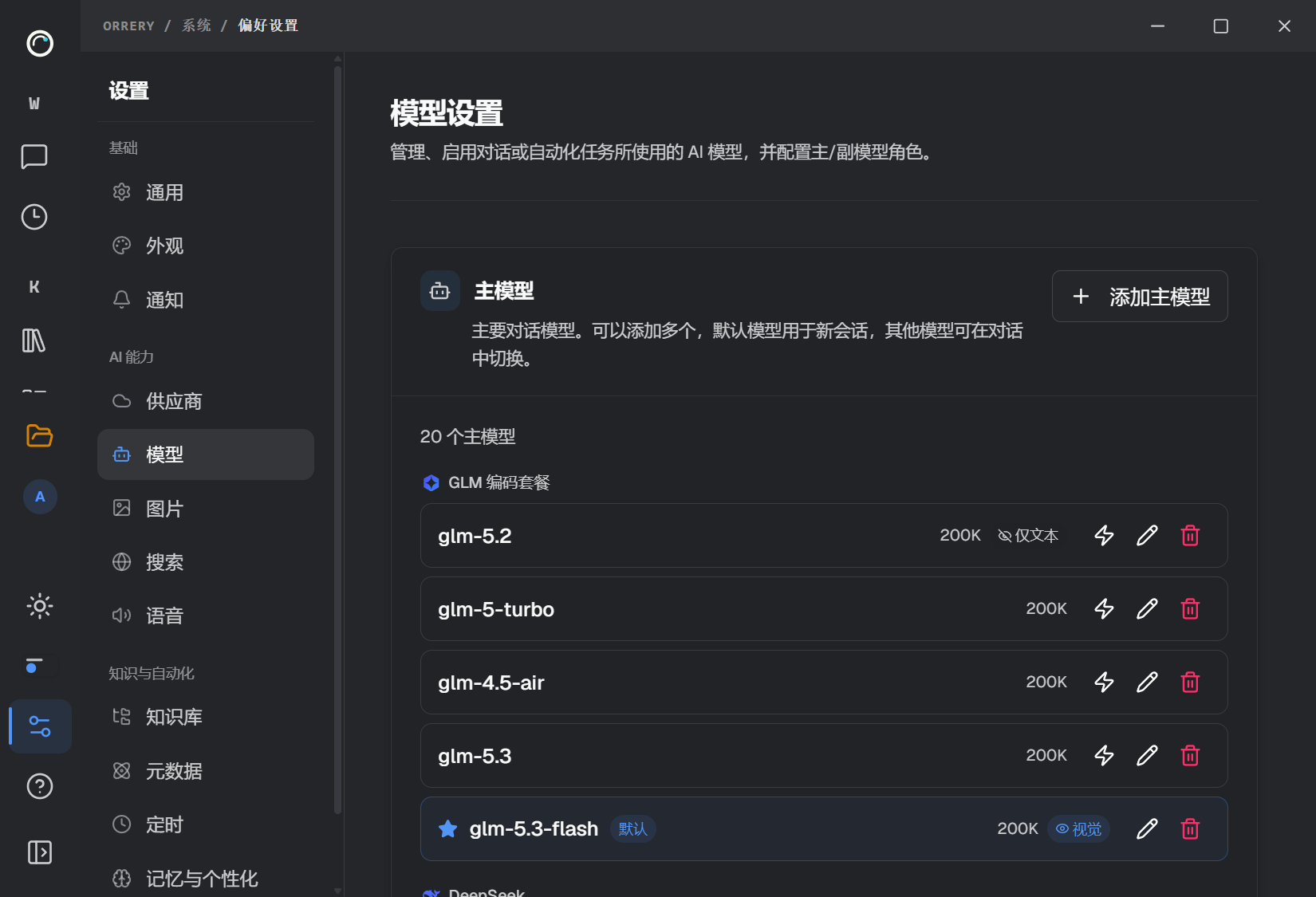Edit the glm-5-turbo model
Viewport: 1316px width, 897px height.
[1147, 608]
